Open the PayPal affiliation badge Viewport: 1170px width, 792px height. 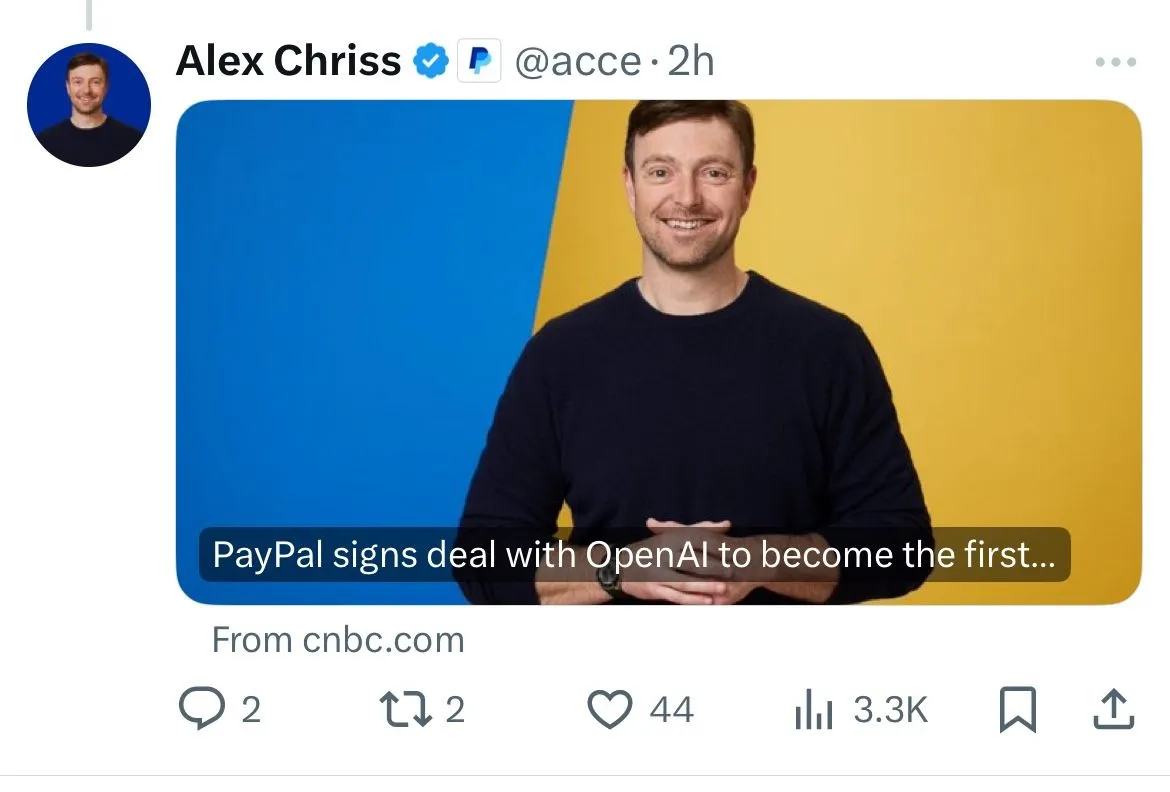(x=479, y=61)
